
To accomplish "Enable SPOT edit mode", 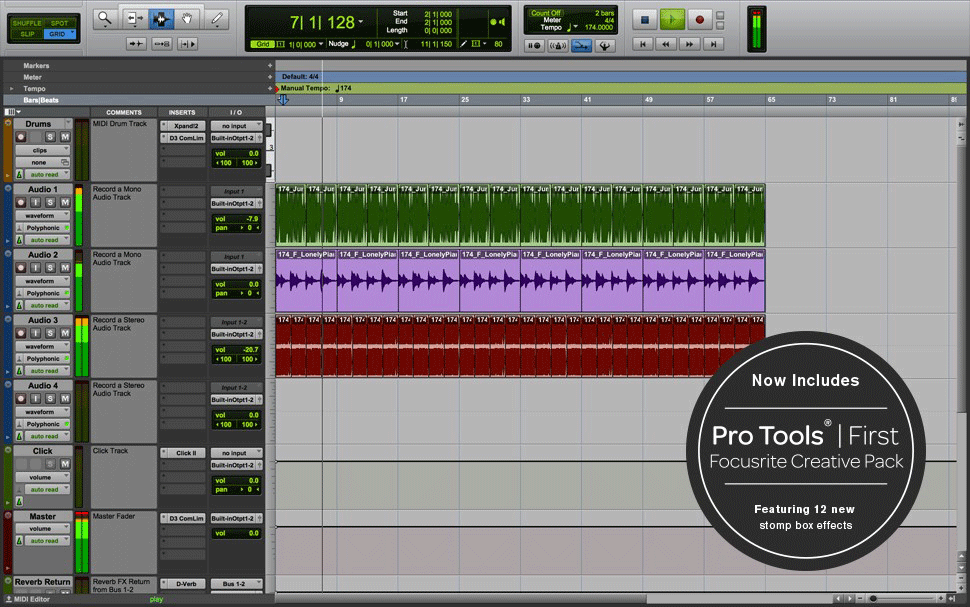I will 59,23.
